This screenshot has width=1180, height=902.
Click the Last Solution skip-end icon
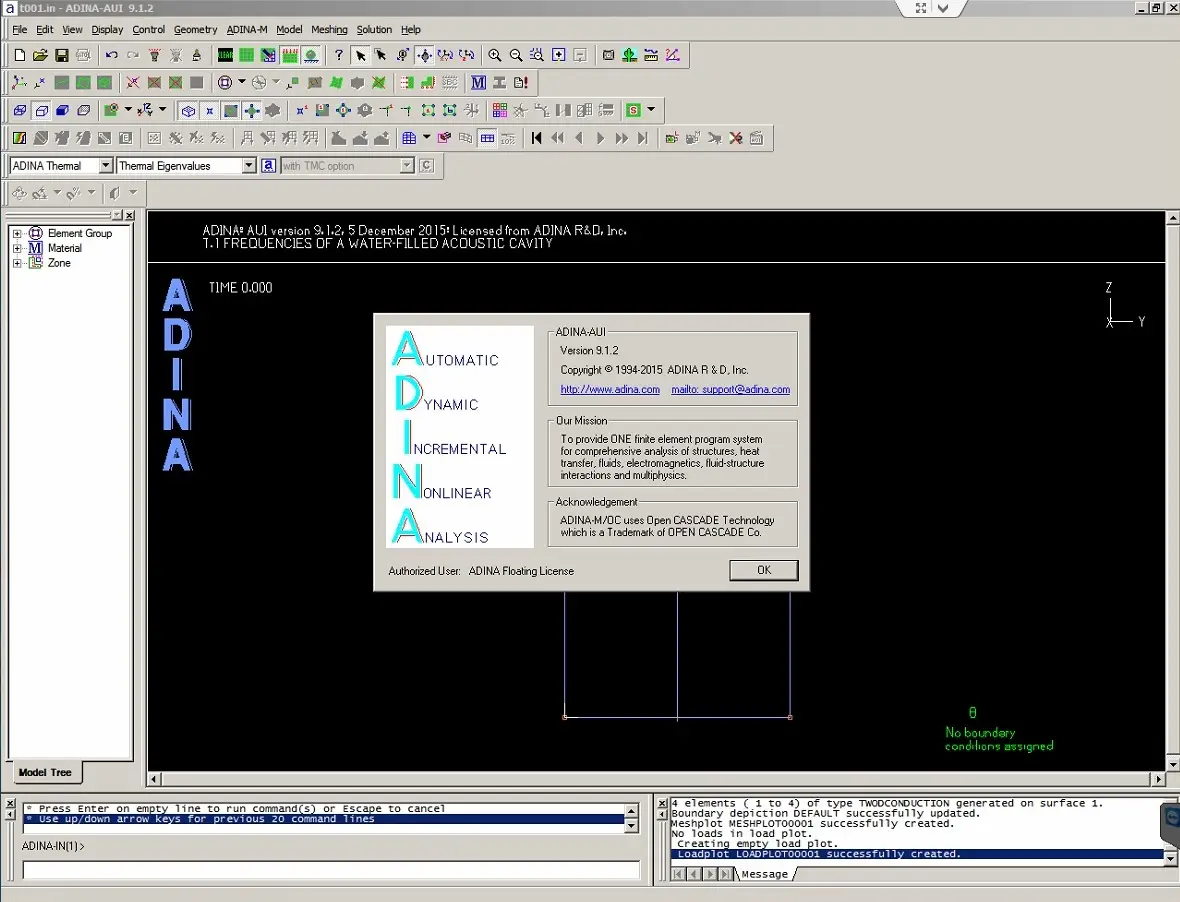(x=642, y=138)
